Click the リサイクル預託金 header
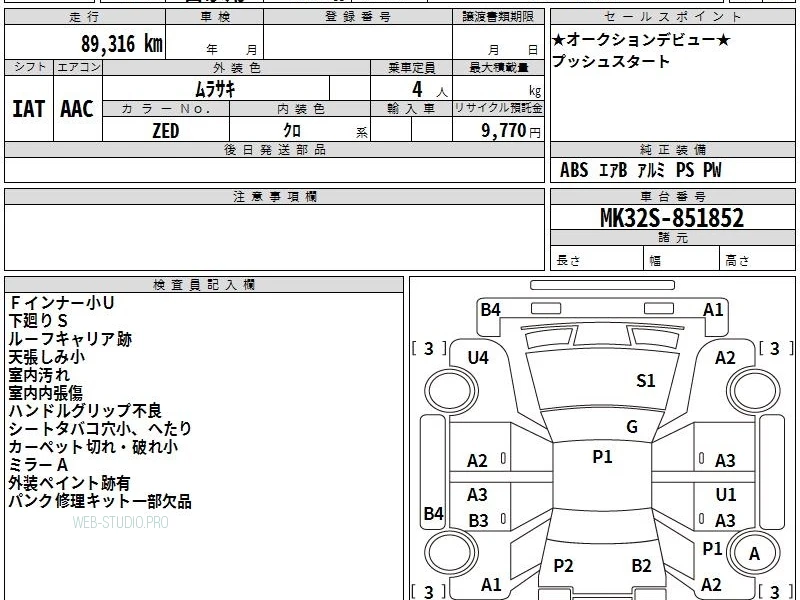 coord(498,108)
